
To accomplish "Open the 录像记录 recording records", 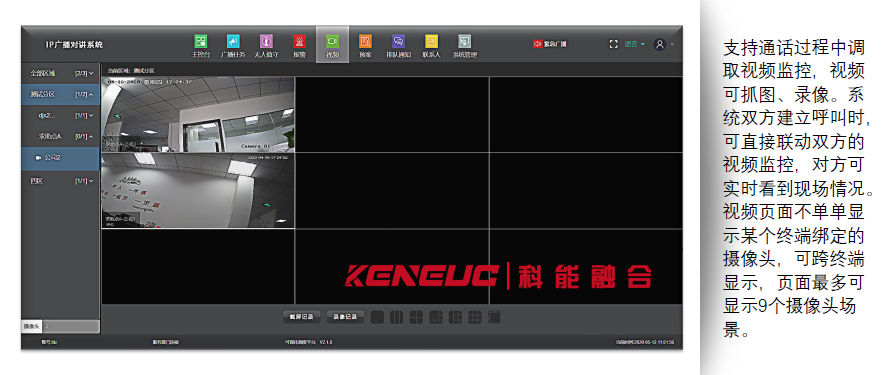I will pos(345,317).
